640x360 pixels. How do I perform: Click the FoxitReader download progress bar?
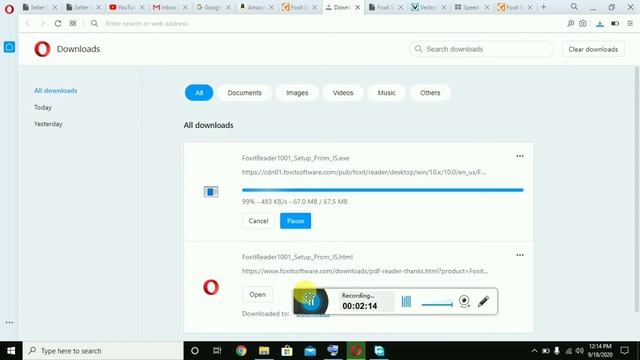coord(382,190)
